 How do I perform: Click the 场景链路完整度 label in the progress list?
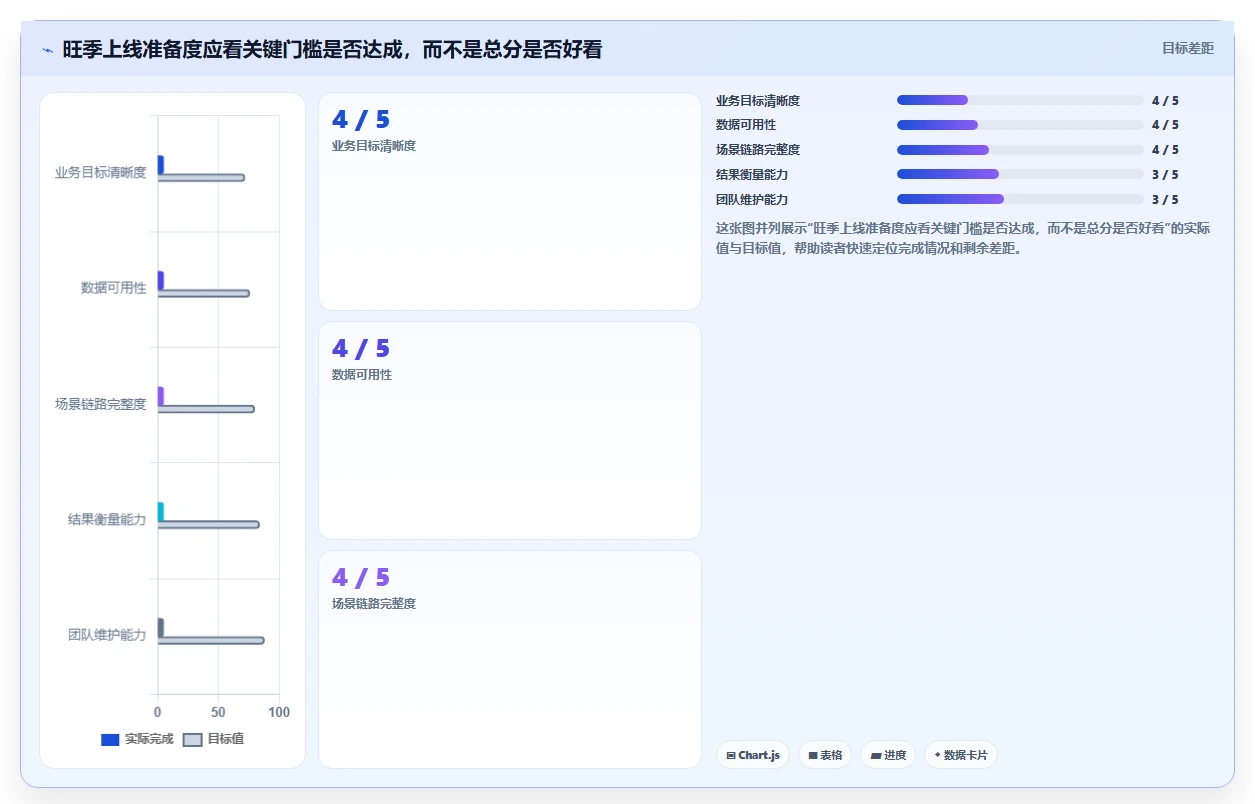(x=758, y=150)
